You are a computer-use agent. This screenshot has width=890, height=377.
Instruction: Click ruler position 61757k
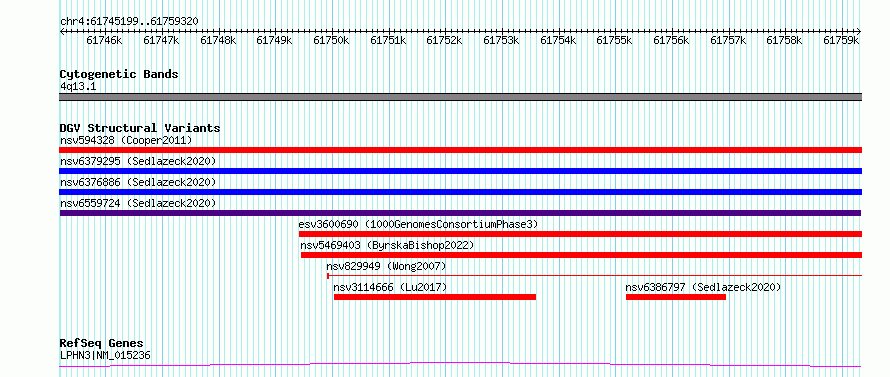point(728,40)
